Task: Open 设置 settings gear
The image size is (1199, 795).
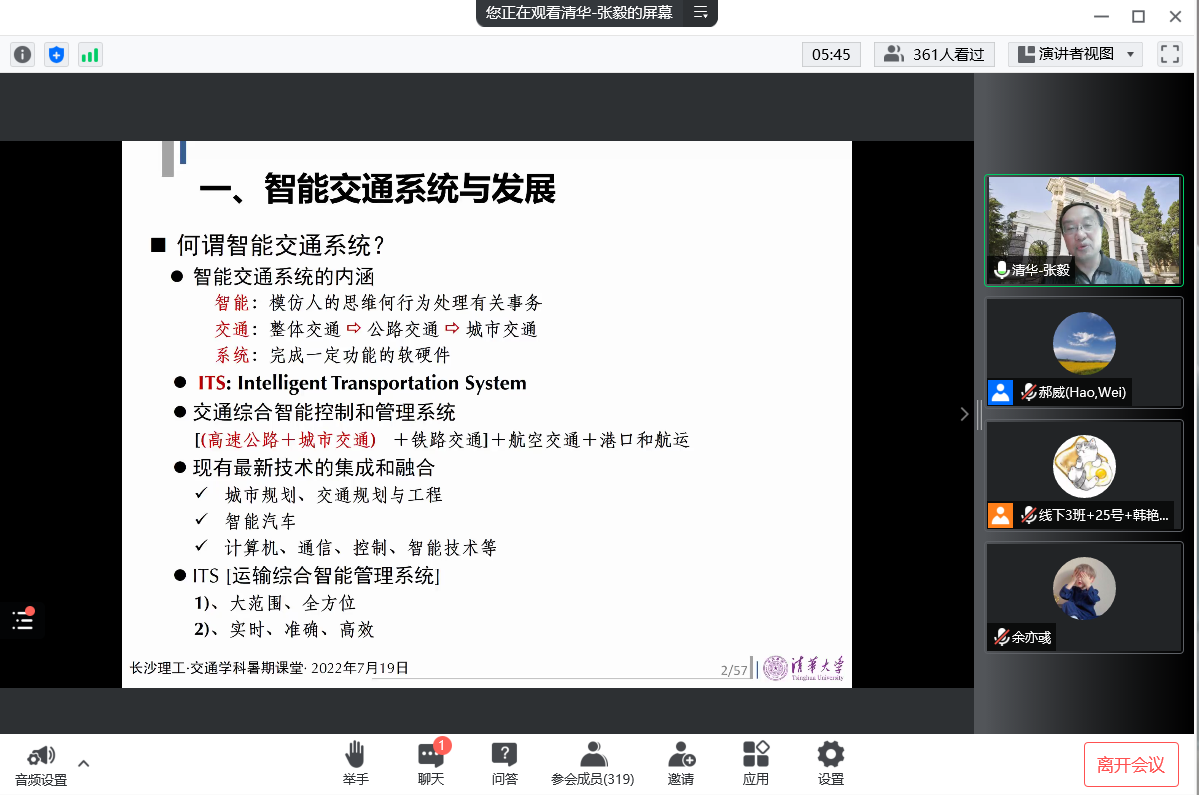Action: pos(830,763)
